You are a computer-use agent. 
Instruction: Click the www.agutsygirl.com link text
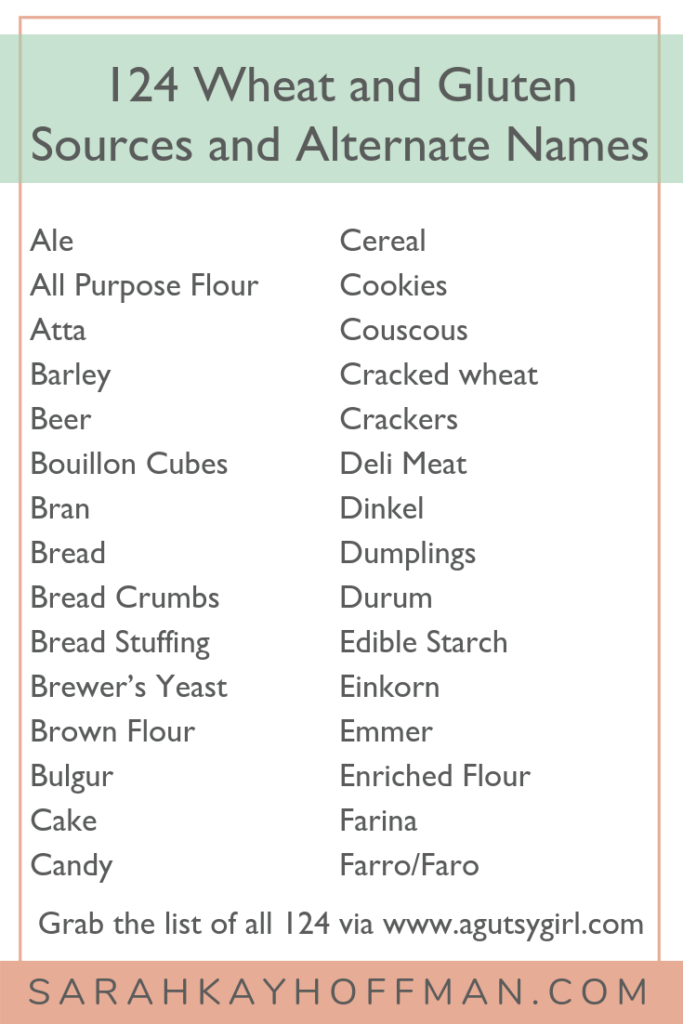513,926
